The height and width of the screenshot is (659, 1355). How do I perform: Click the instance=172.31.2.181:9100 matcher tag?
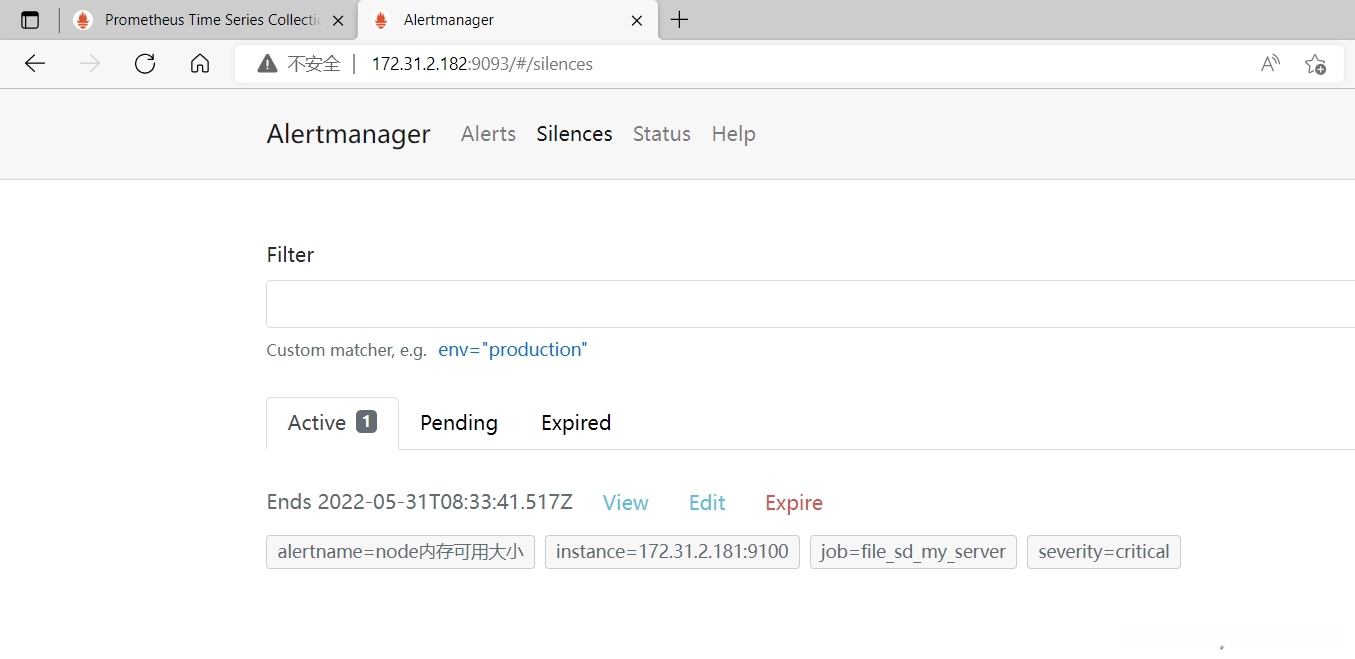[x=672, y=552]
